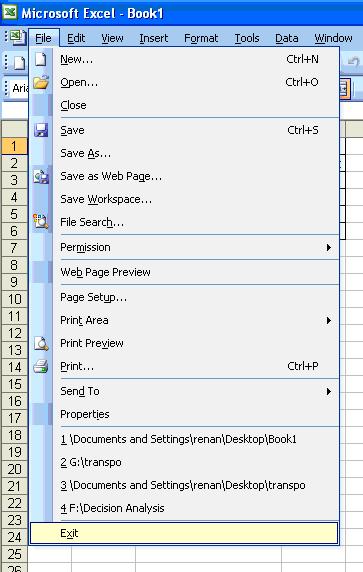Screen dimensions: 363x572
Task: Select File Search... menu entry
Action: click(185, 222)
